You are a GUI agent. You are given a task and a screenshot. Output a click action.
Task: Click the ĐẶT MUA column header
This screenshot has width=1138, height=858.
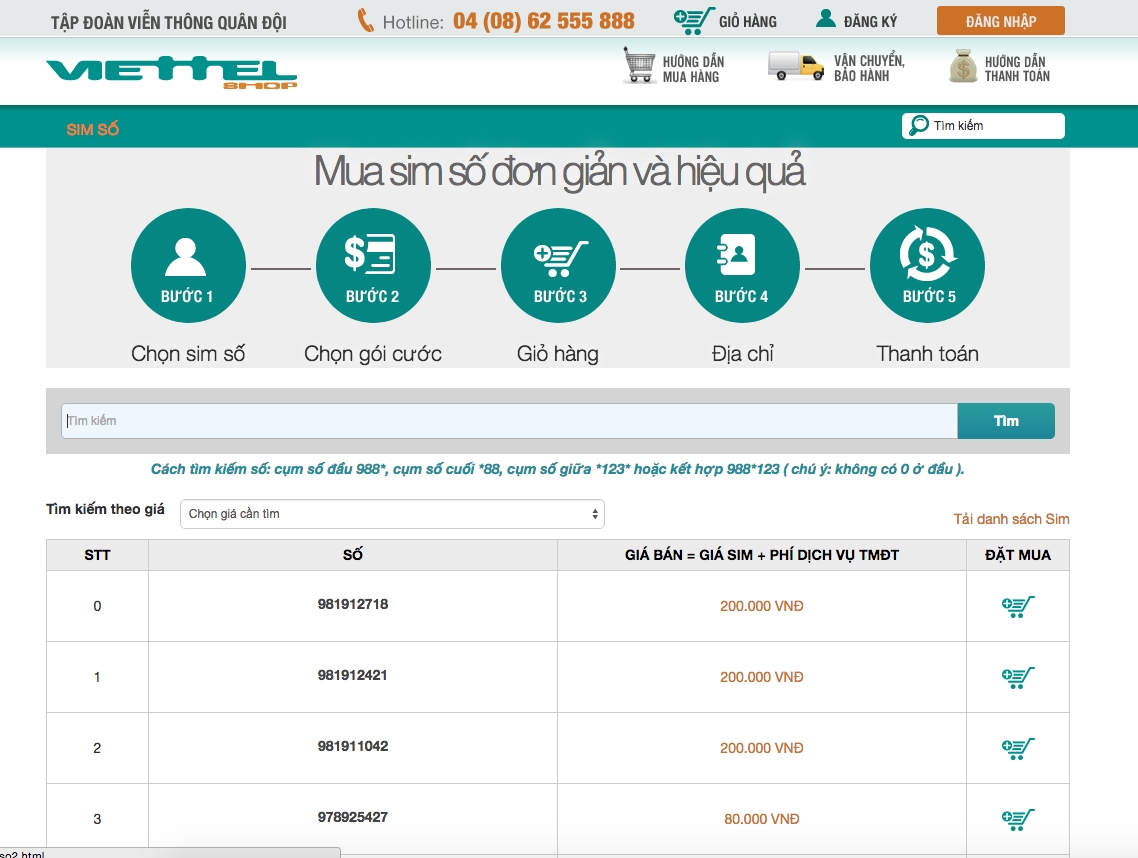(x=1018, y=555)
